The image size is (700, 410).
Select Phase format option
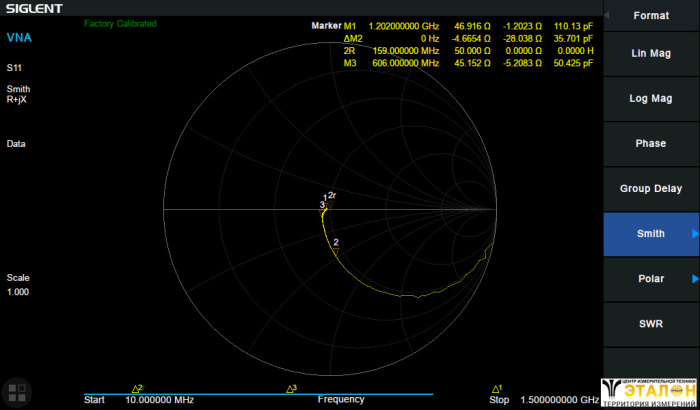click(x=651, y=144)
